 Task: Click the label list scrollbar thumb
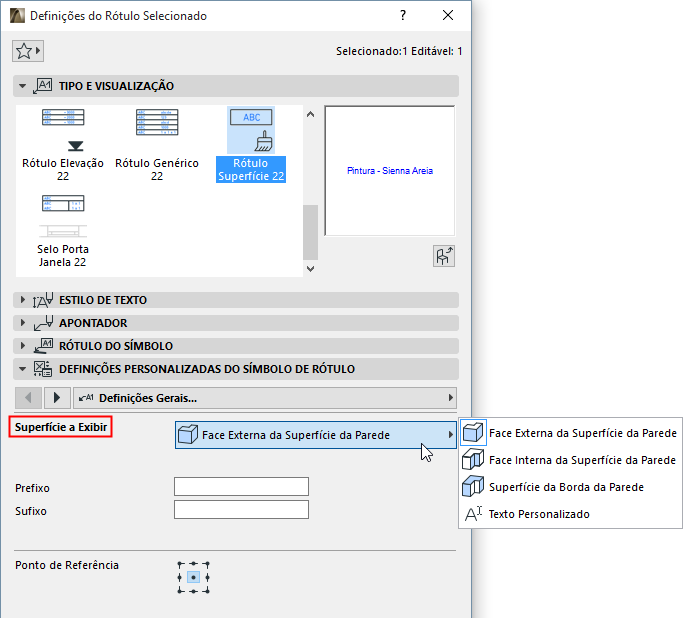[x=310, y=232]
